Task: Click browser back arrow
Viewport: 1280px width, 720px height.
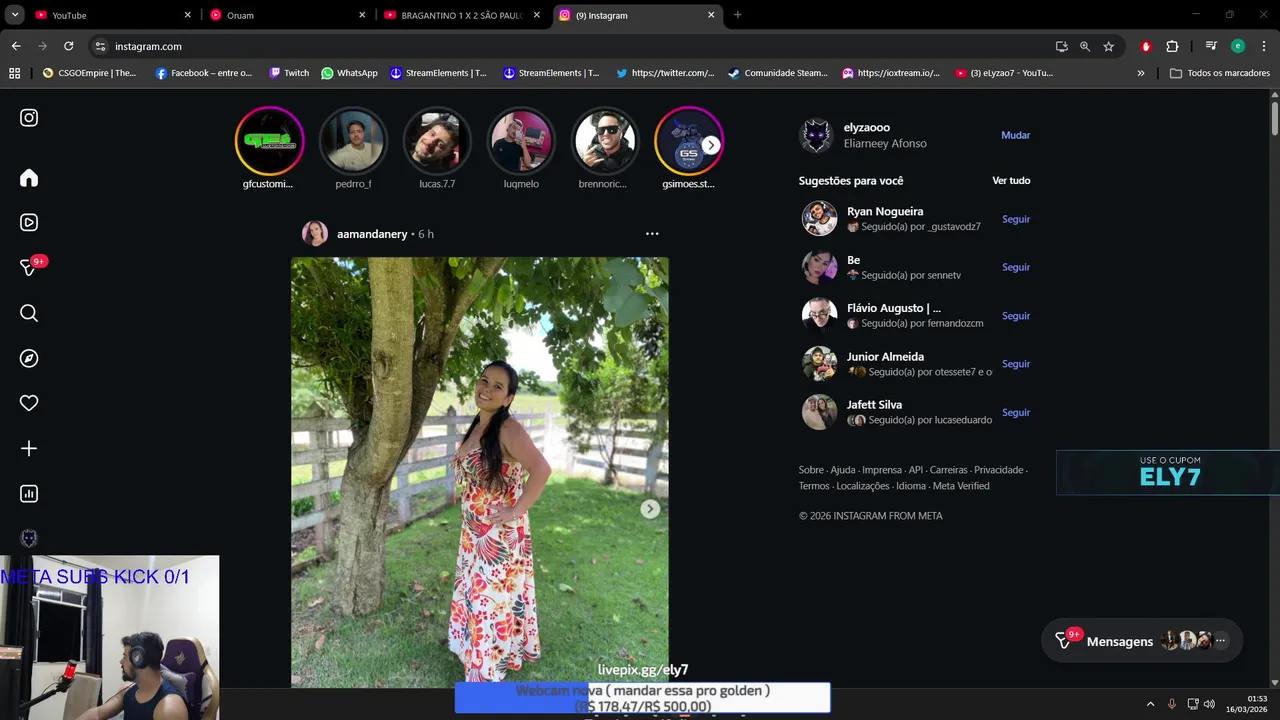Action: pos(16,46)
